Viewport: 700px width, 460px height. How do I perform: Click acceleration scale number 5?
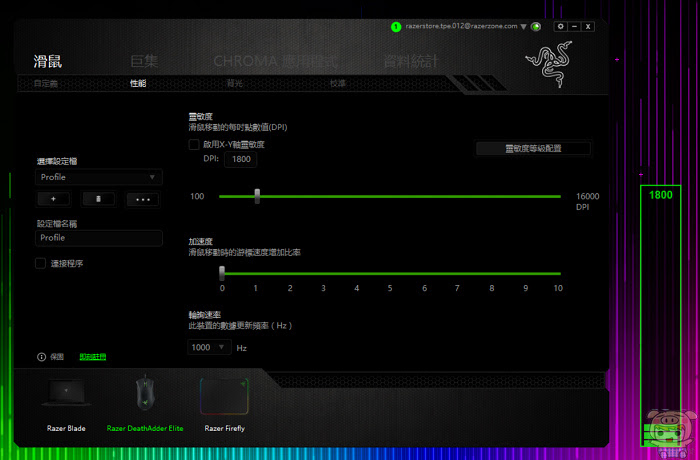point(390,289)
